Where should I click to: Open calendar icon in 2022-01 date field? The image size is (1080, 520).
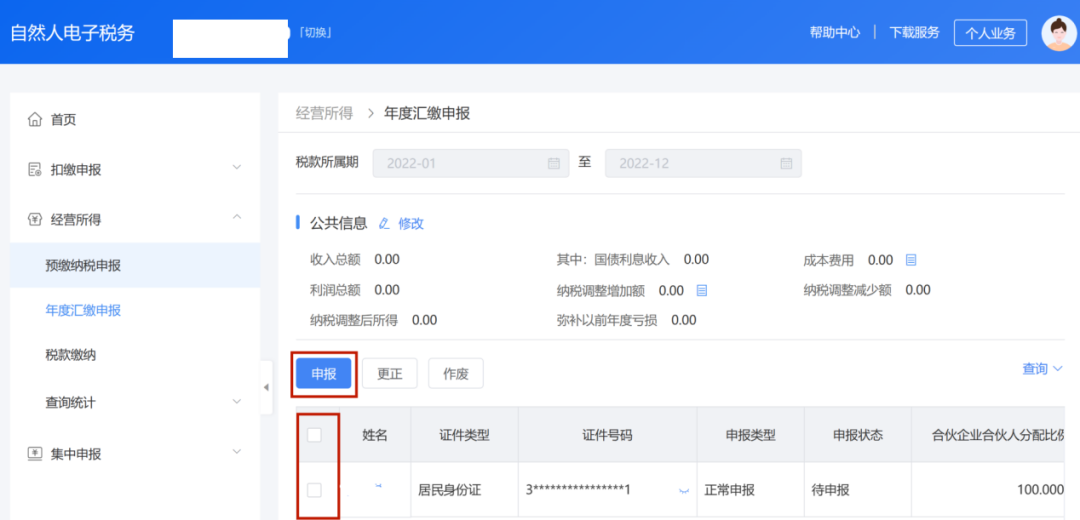(x=553, y=164)
